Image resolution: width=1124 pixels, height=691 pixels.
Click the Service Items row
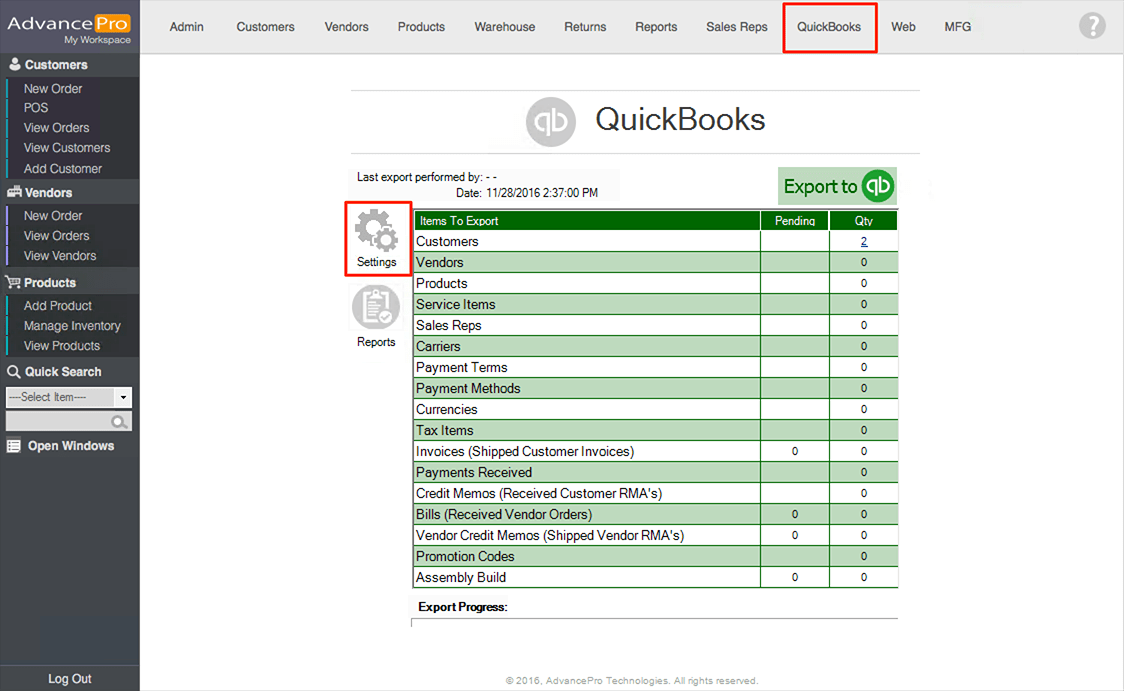pyautogui.click(x=655, y=304)
